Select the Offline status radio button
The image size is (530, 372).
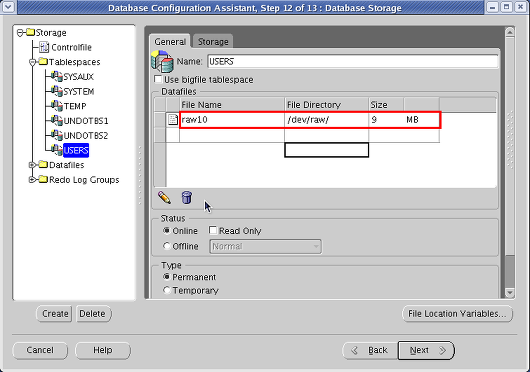point(166,246)
